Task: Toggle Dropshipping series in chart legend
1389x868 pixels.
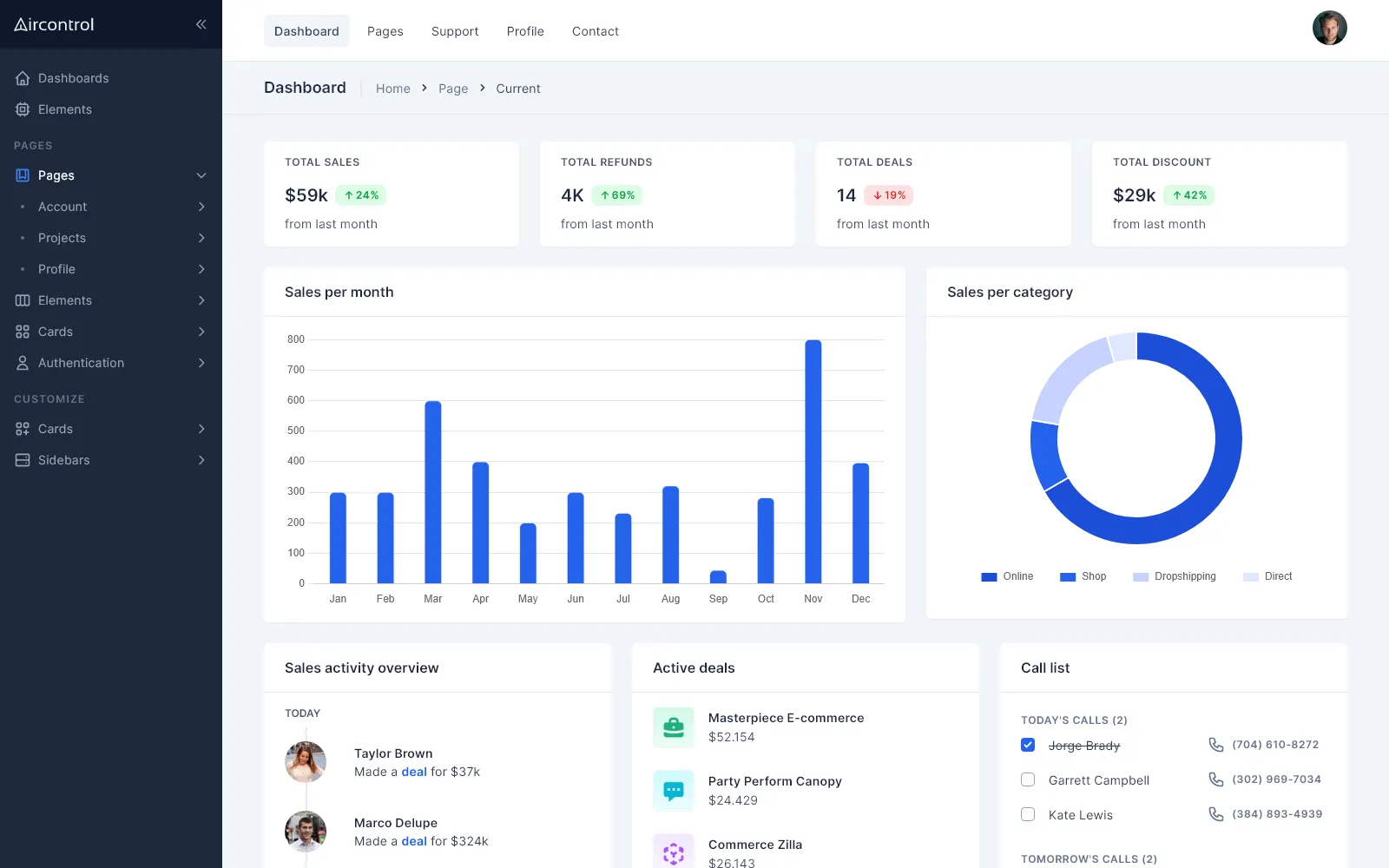Action: tap(1175, 576)
